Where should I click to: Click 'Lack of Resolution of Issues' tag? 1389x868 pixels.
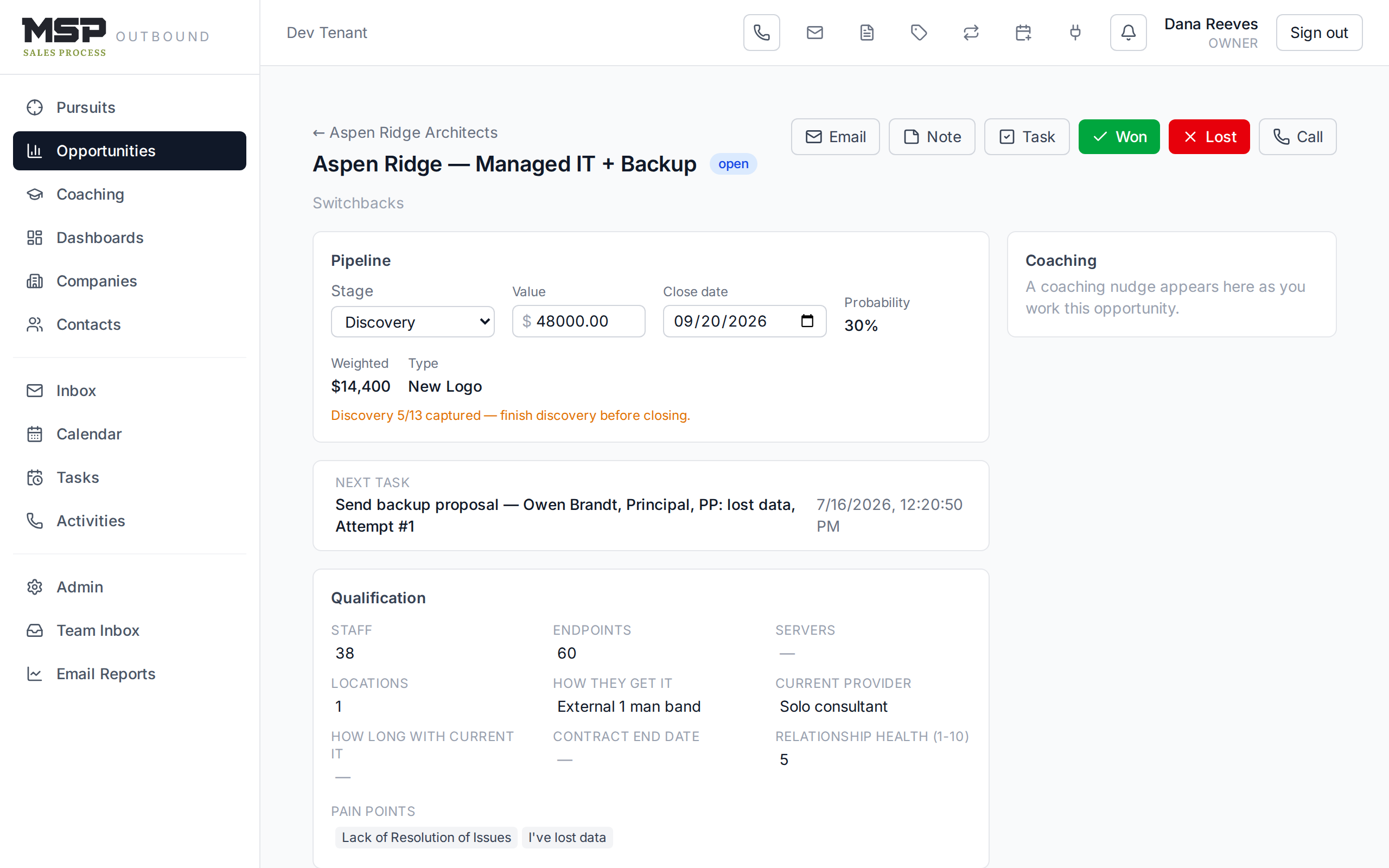[x=426, y=838]
